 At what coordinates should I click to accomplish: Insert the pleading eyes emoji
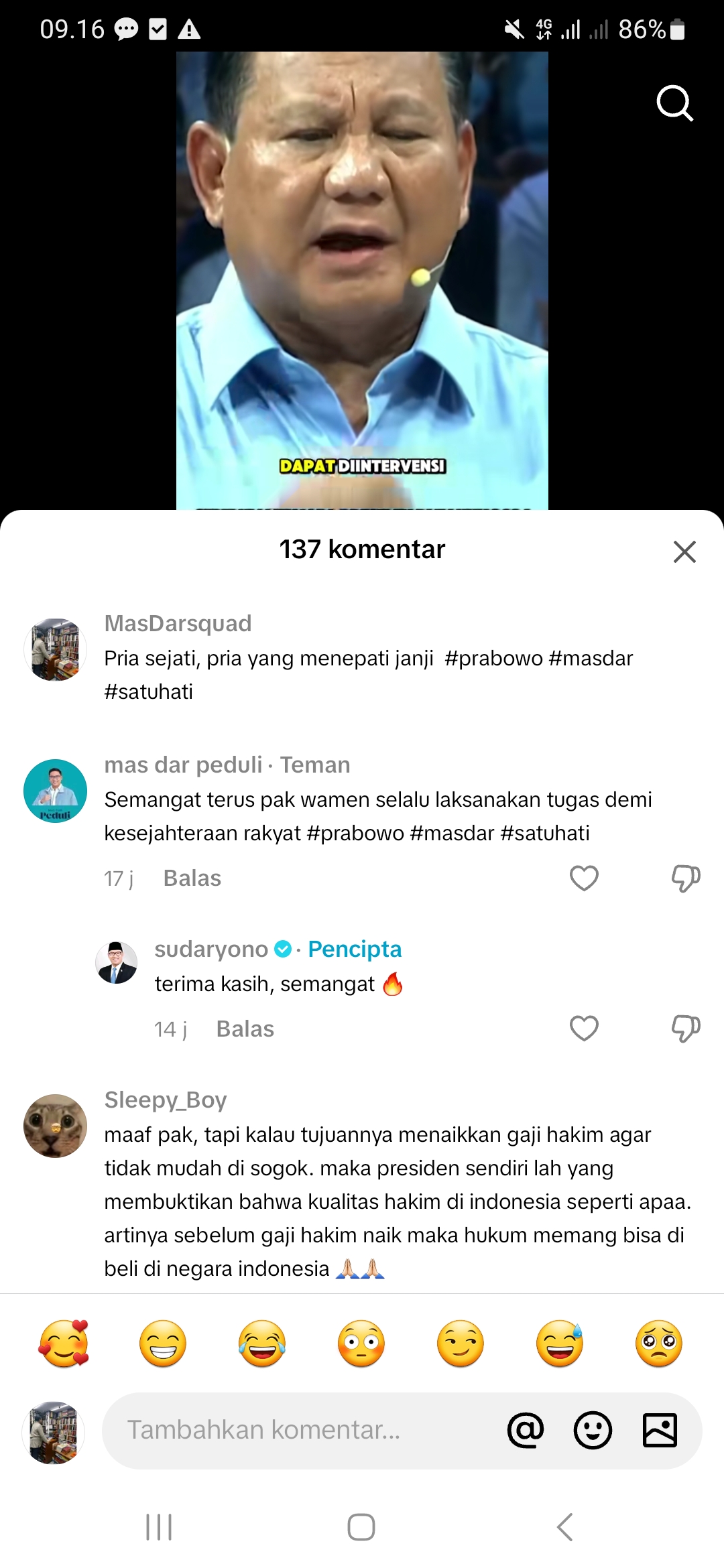(x=659, y=1344)
